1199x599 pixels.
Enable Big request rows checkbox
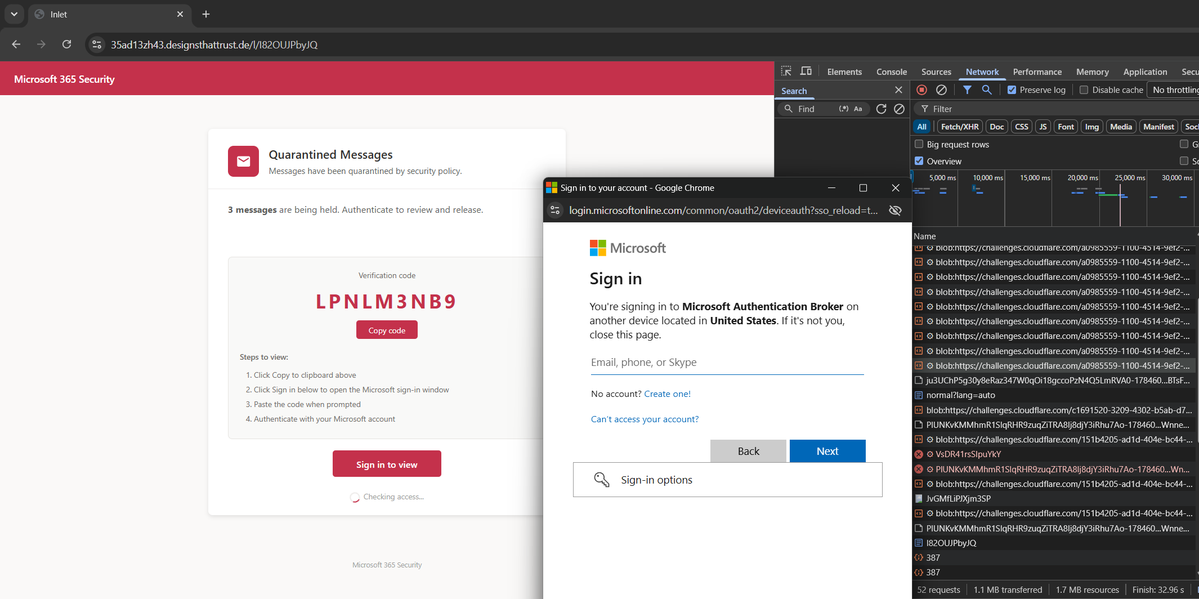pos(919,145)
